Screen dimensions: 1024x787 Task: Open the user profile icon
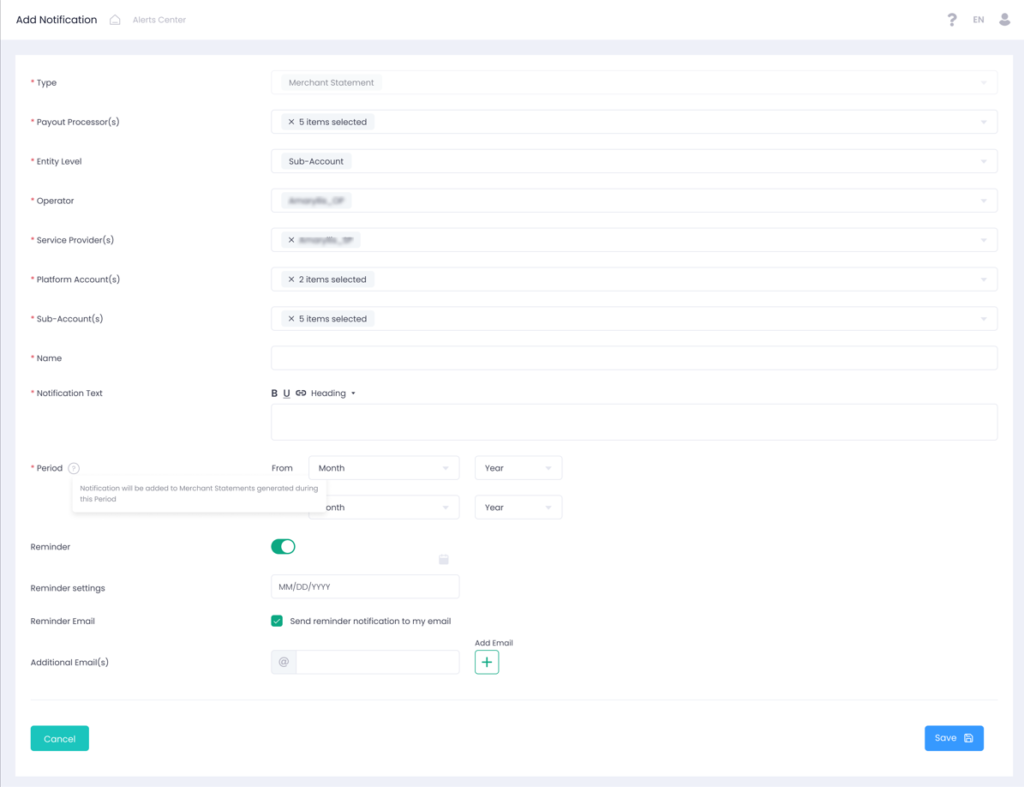click(x=1005, y=20)
